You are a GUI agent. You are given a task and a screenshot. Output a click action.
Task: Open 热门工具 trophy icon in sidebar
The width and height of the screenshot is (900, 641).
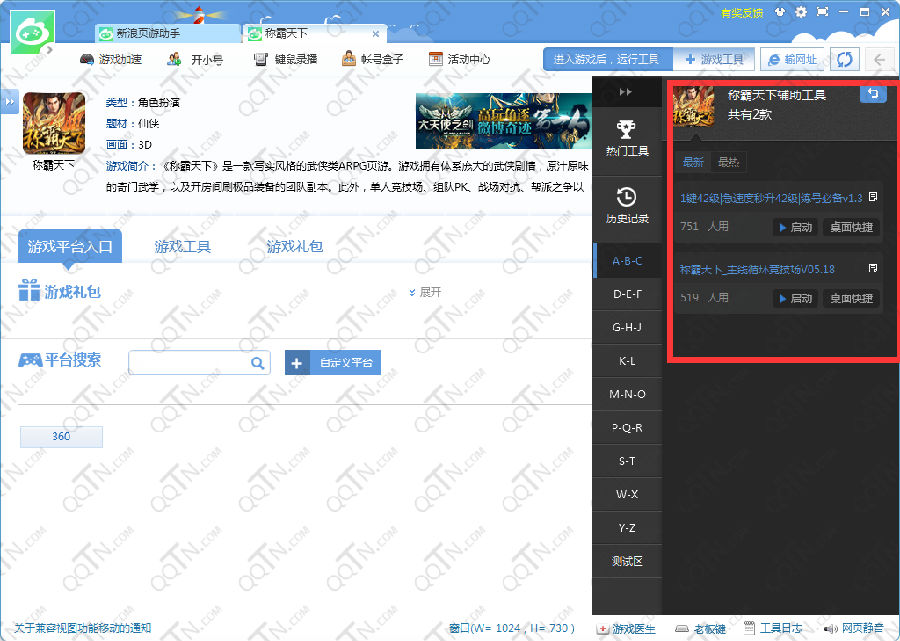click(626, 138)
